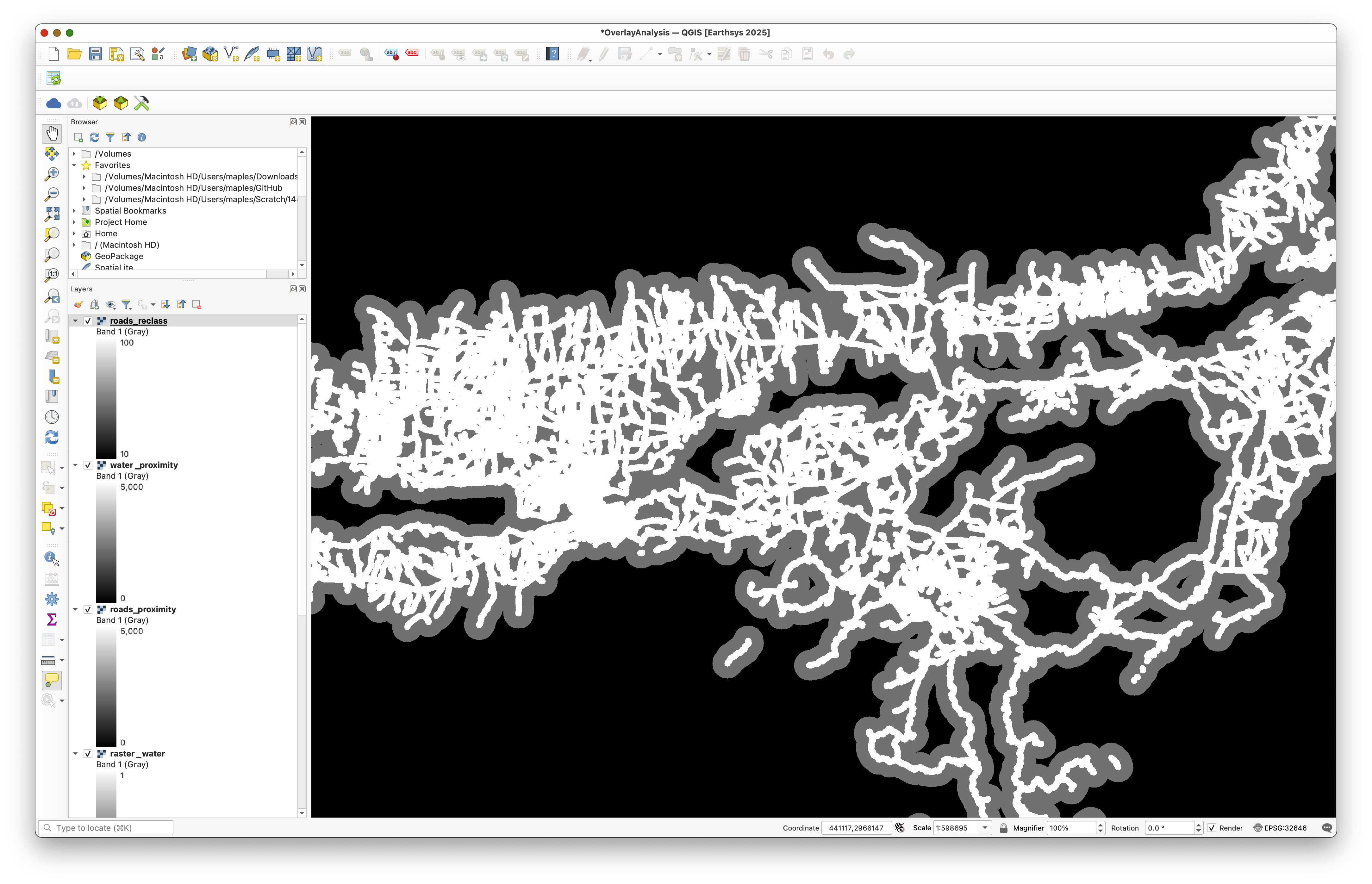This screenshot has width=1372, height=884.
Task: Expand the Spatial Bookmarks node
Action: point(74,211)
